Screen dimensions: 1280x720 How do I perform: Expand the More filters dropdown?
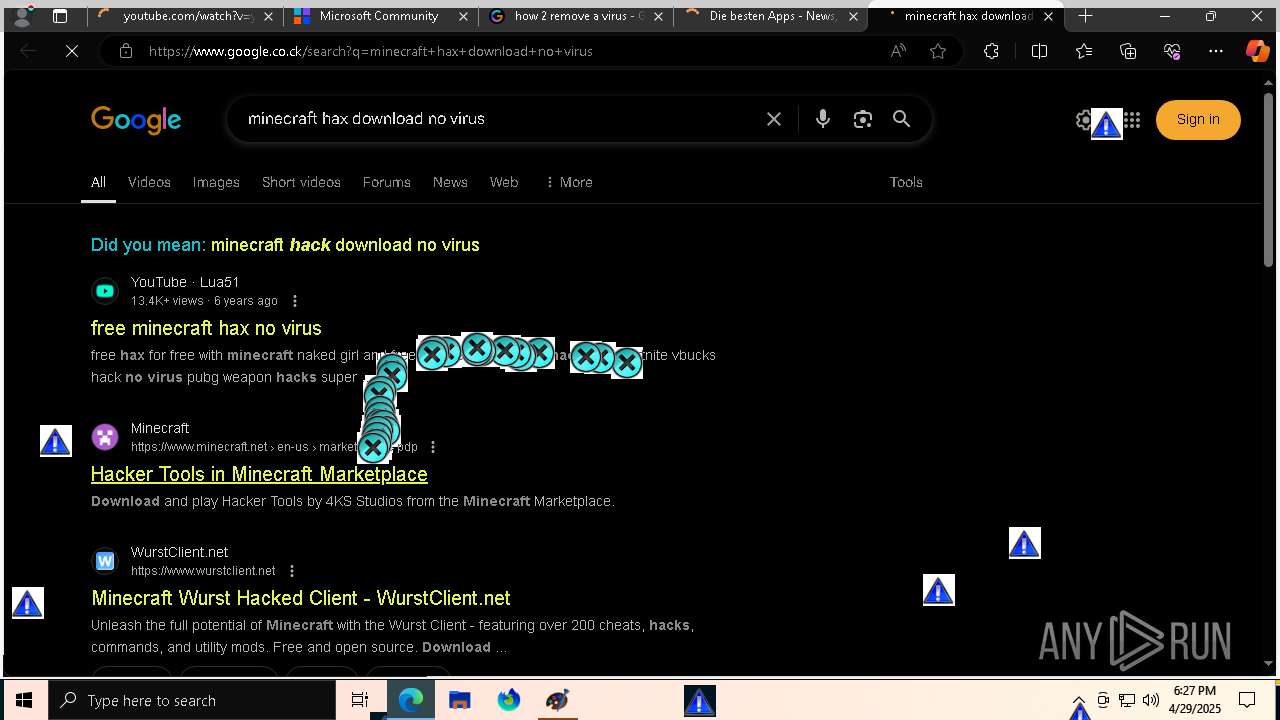(x=568, y=182)
